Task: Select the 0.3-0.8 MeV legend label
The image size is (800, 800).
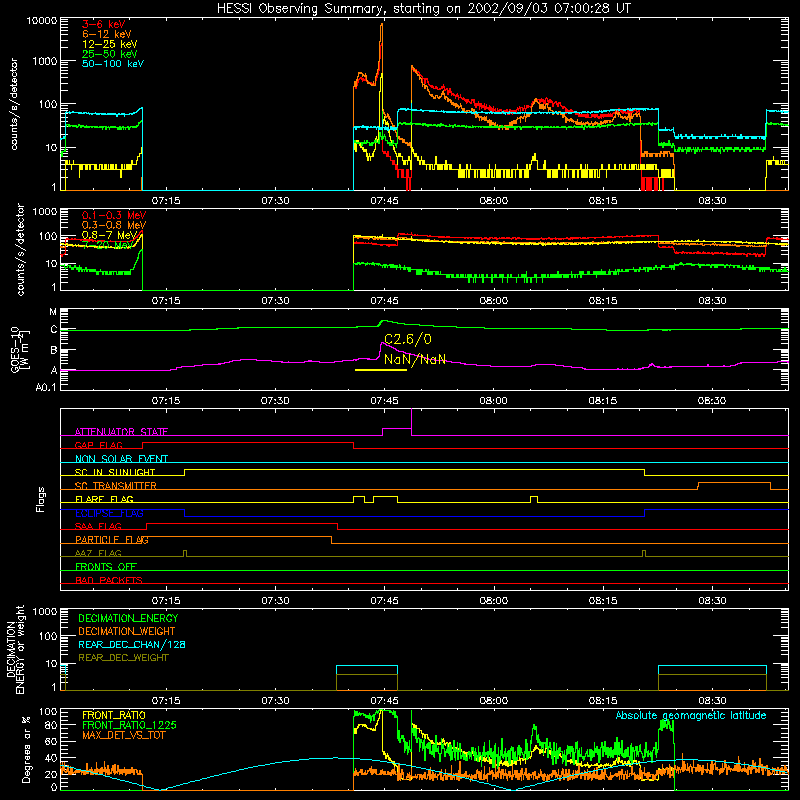Action: tap(114, 225)
